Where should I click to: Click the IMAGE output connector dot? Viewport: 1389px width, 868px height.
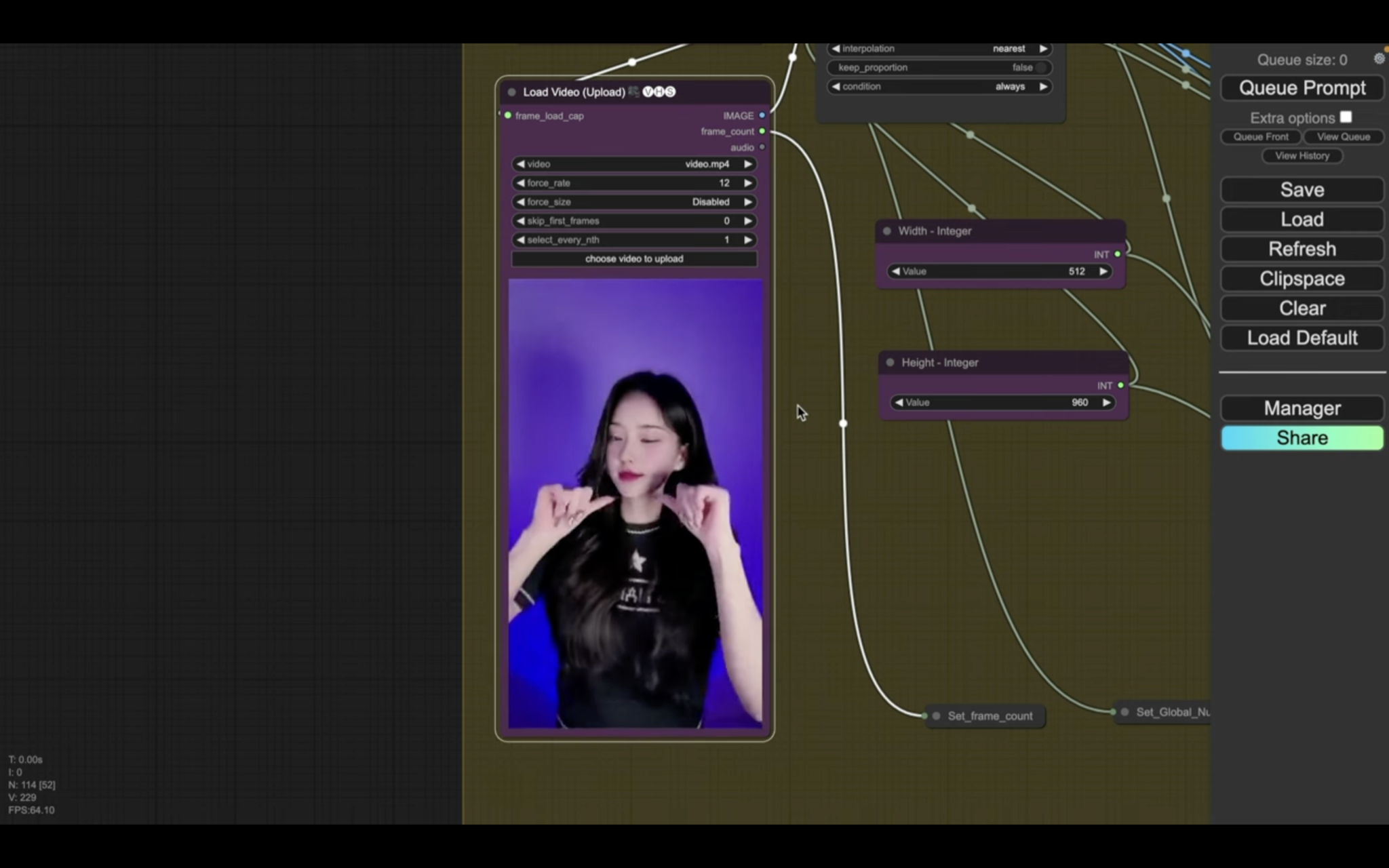(x=762, y=116)
